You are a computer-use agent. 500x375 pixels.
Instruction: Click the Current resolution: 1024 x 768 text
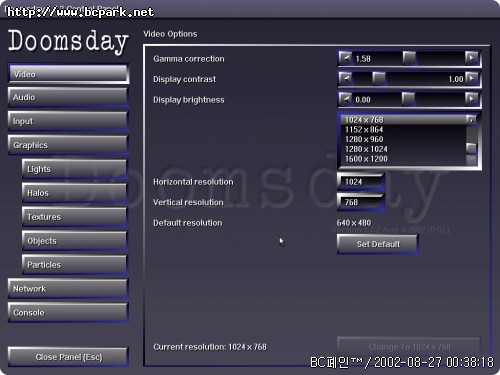pyautogui.click(x=210, y=347)
